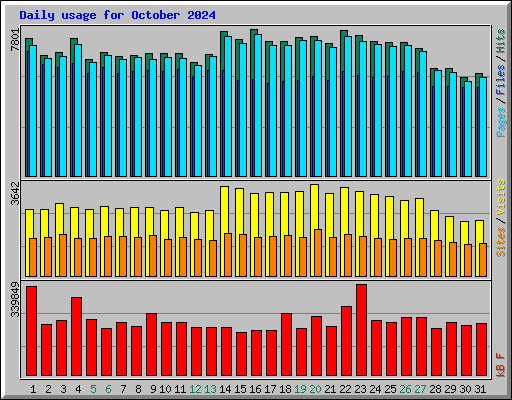Screen dimensions: 512x400
Task: Click green weekend day 5 label
Action: click(93, 389)
